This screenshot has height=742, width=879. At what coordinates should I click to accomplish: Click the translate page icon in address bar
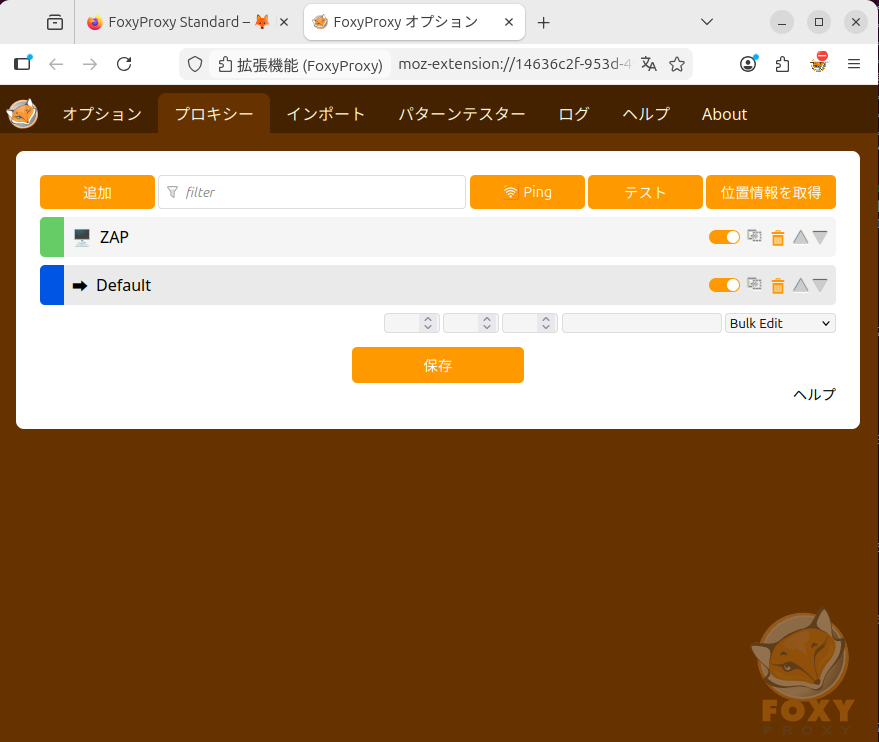649,64
